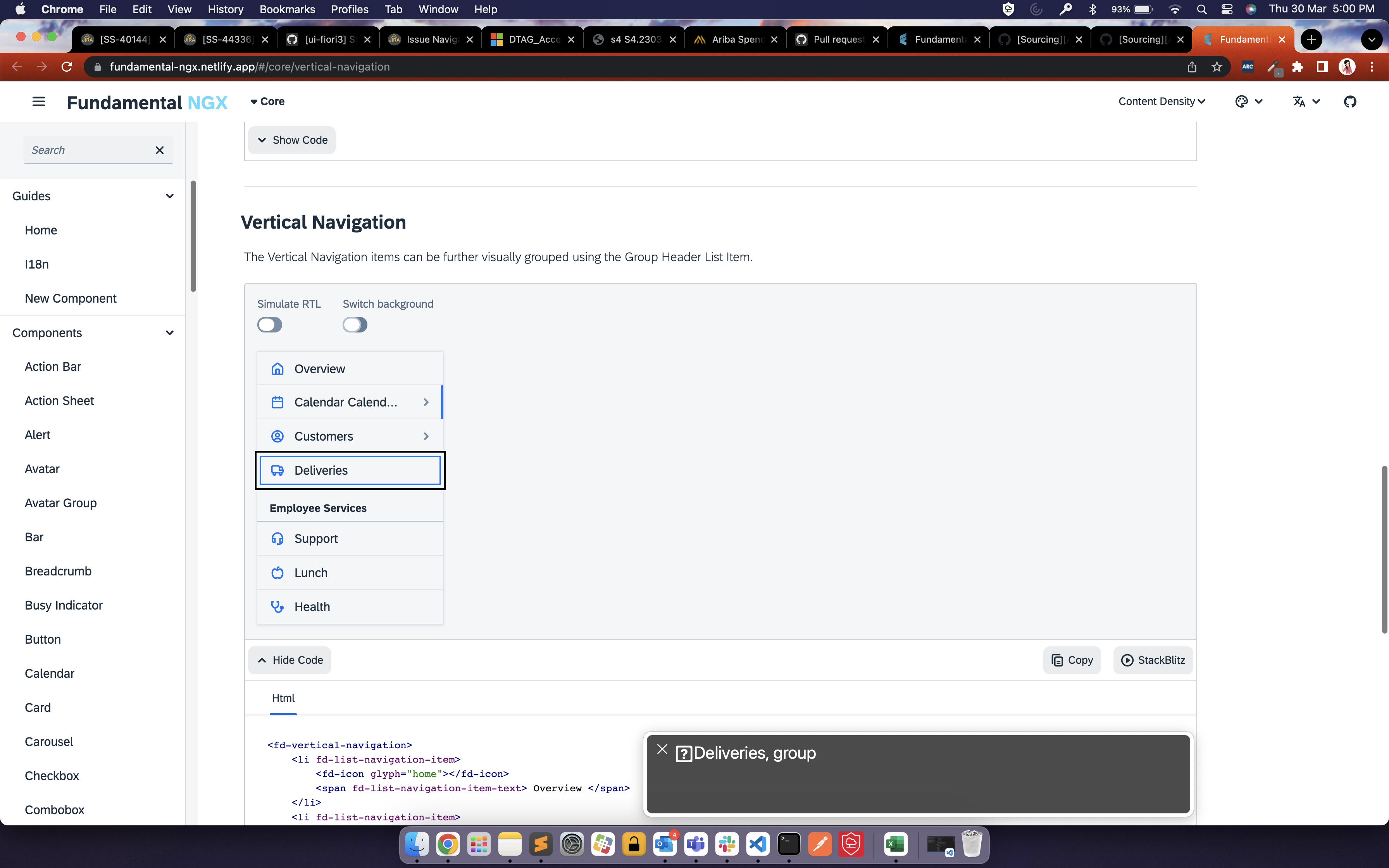Image resolution: width=1389 pixels, height=868 pixels.
Task: Expand the Customers navigation item
Action: pos(426,436)
